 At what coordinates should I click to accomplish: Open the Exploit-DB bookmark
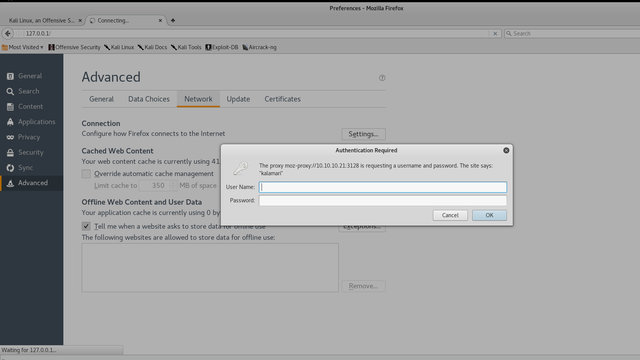coord(222,47)
